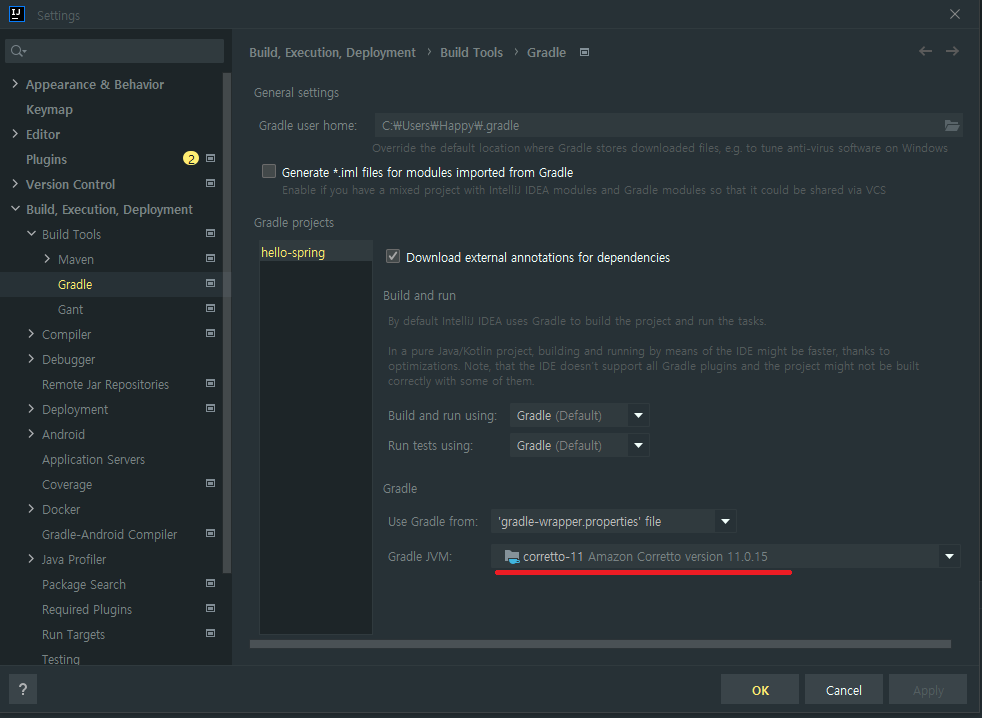Collapse Build, Execution, Deployment section
The height and width of the screenshot is (718, 982).
[15, 209]
